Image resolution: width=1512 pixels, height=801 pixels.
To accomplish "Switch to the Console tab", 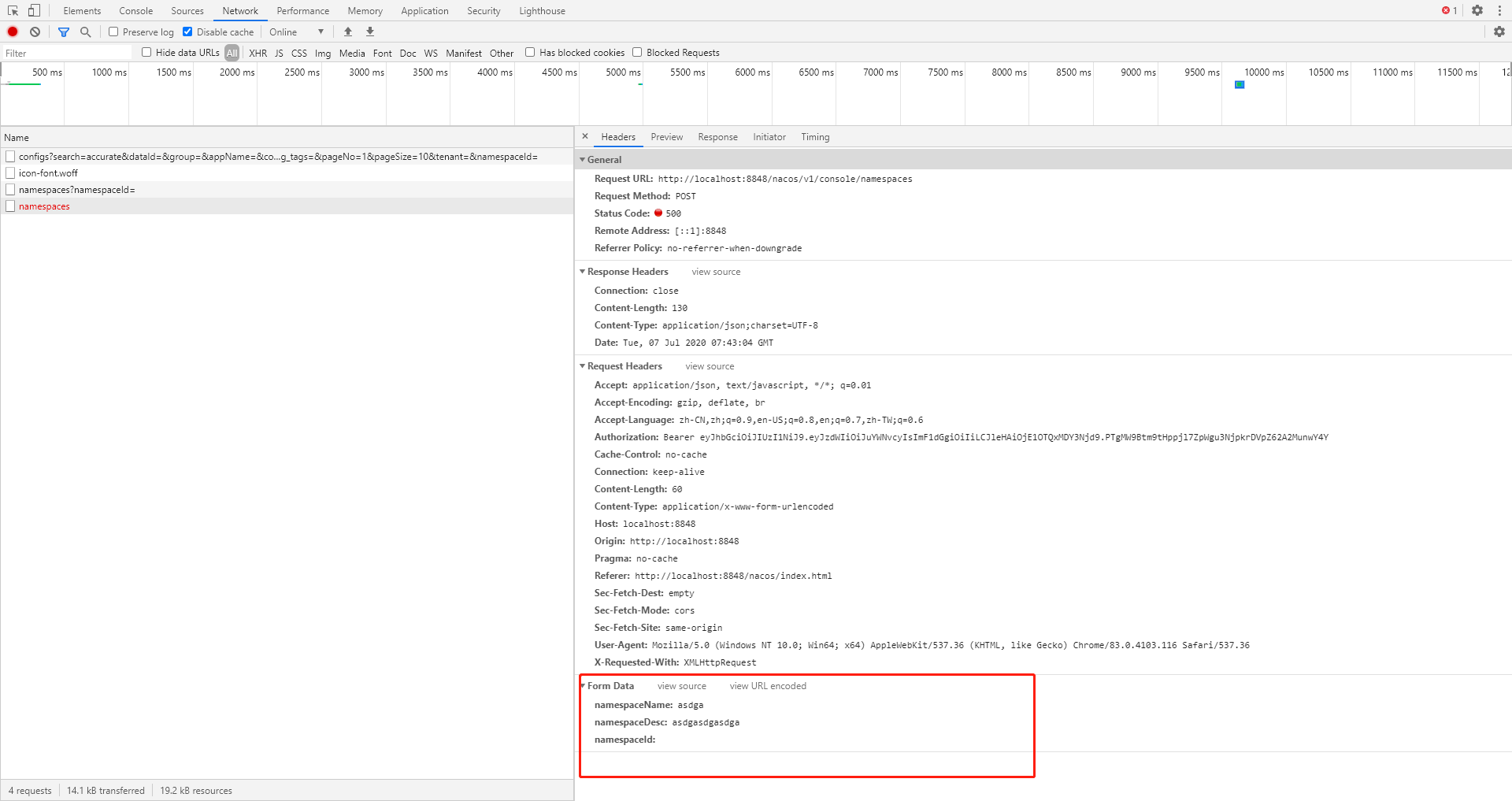I will tap(135, 10).
